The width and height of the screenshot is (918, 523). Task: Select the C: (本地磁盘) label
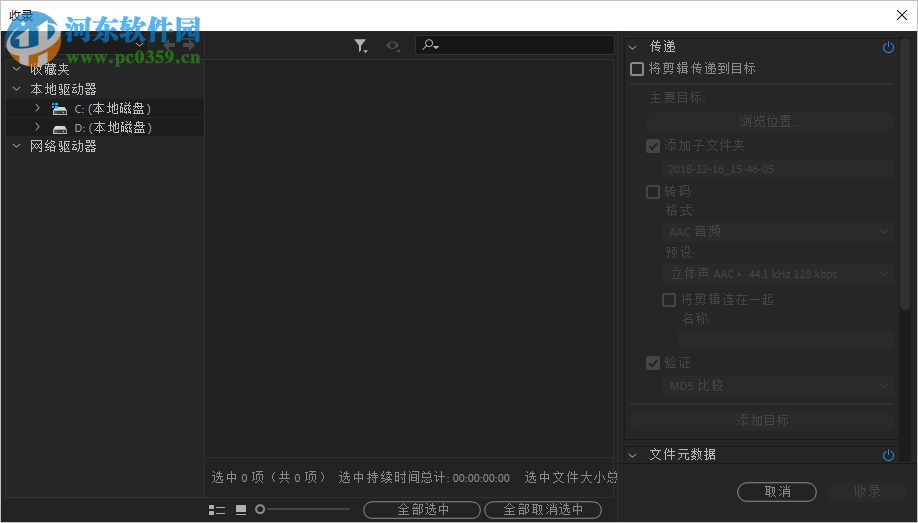pyautogui.click(x=112, y=109)
